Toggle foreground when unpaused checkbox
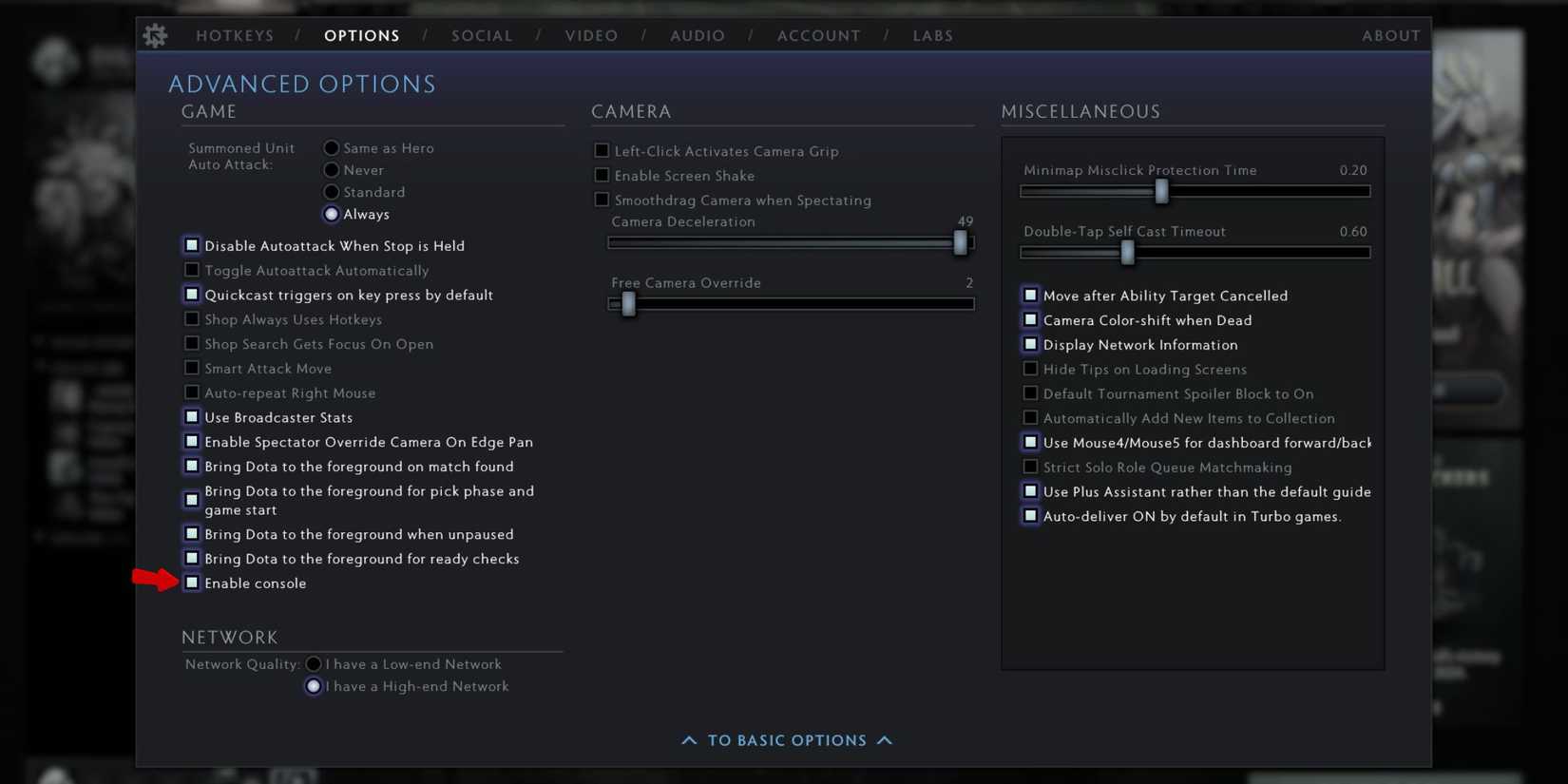Viewport: 1568px width, 784px height. 192,534
